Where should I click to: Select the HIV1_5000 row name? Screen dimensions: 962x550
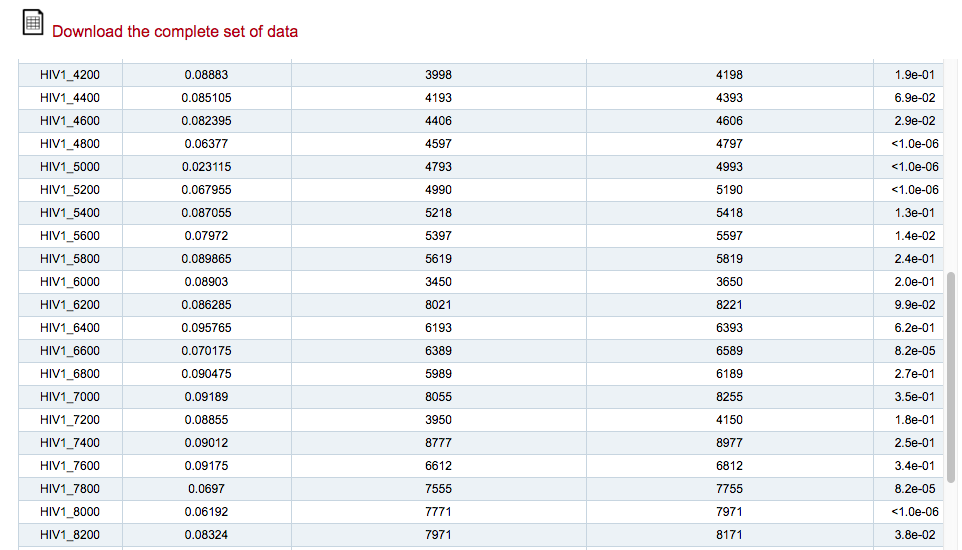point(70,167)
